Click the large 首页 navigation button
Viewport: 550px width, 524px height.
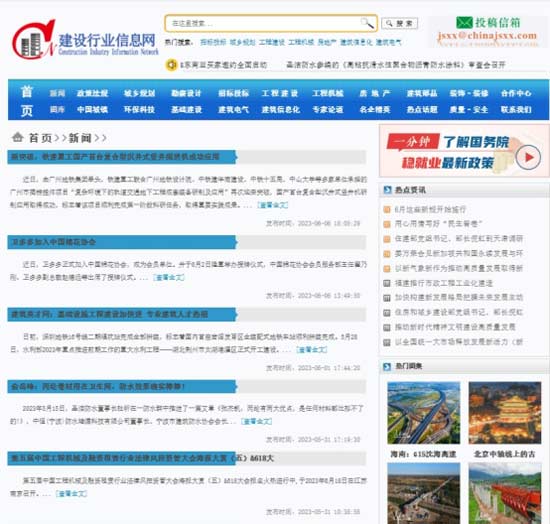click(x=27, y=101)
